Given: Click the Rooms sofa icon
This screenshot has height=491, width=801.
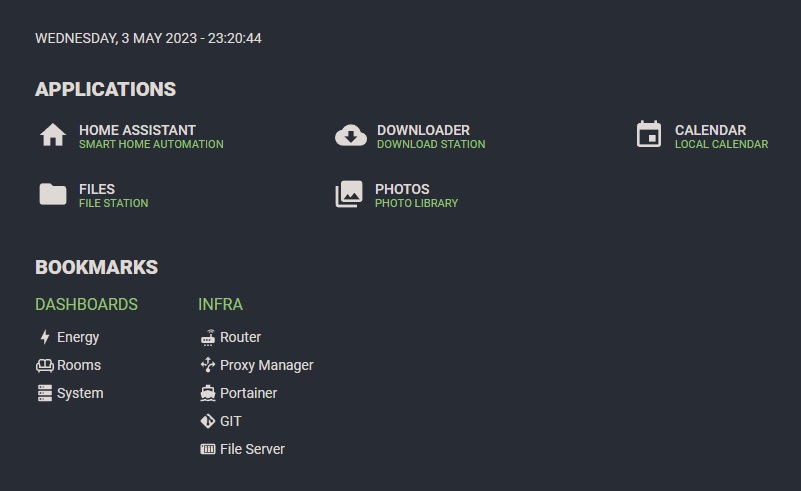Looking at the screenshot, I should (44, 365).
